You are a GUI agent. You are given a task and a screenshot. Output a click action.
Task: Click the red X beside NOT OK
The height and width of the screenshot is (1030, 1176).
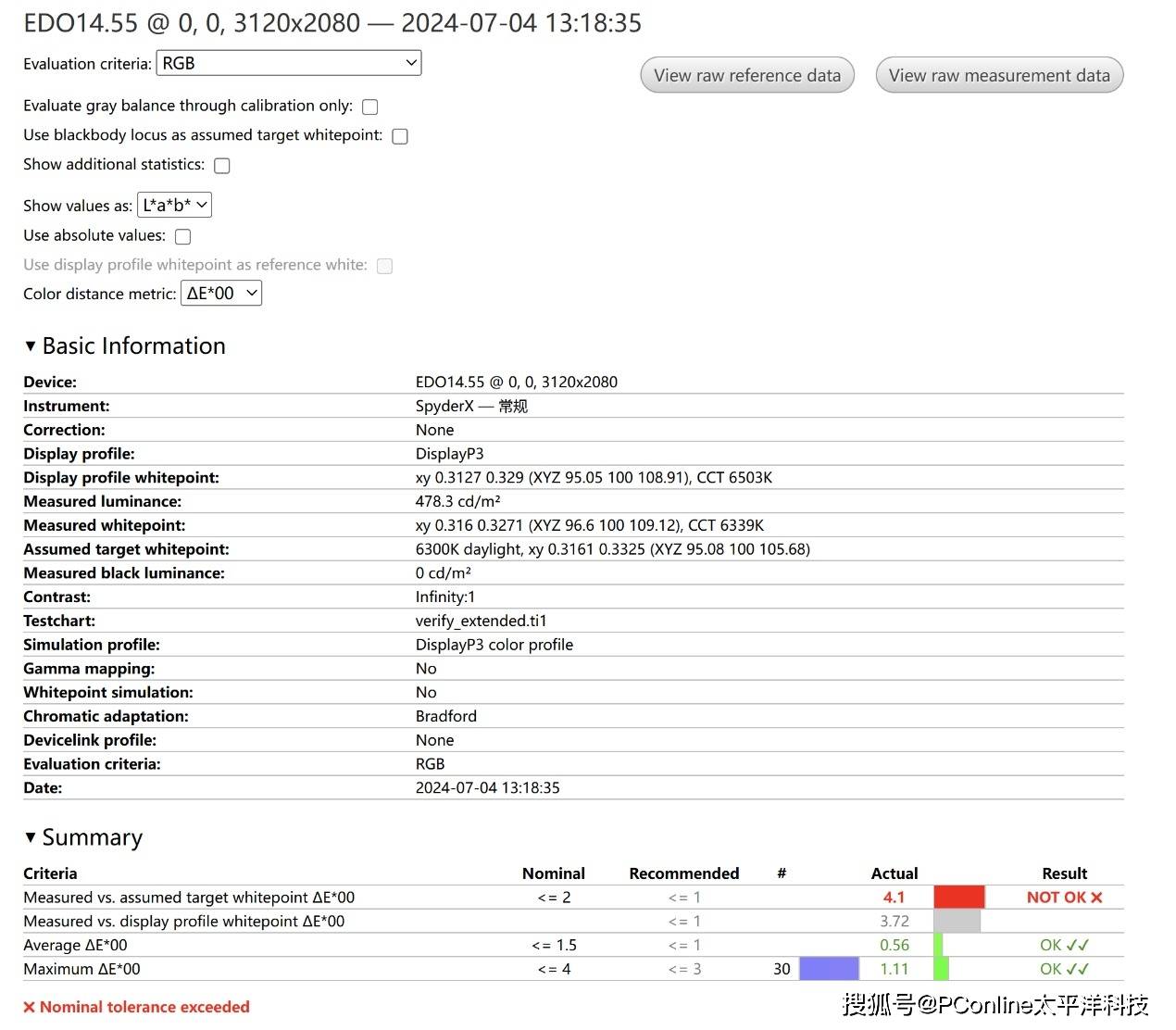pos(1096,898)
